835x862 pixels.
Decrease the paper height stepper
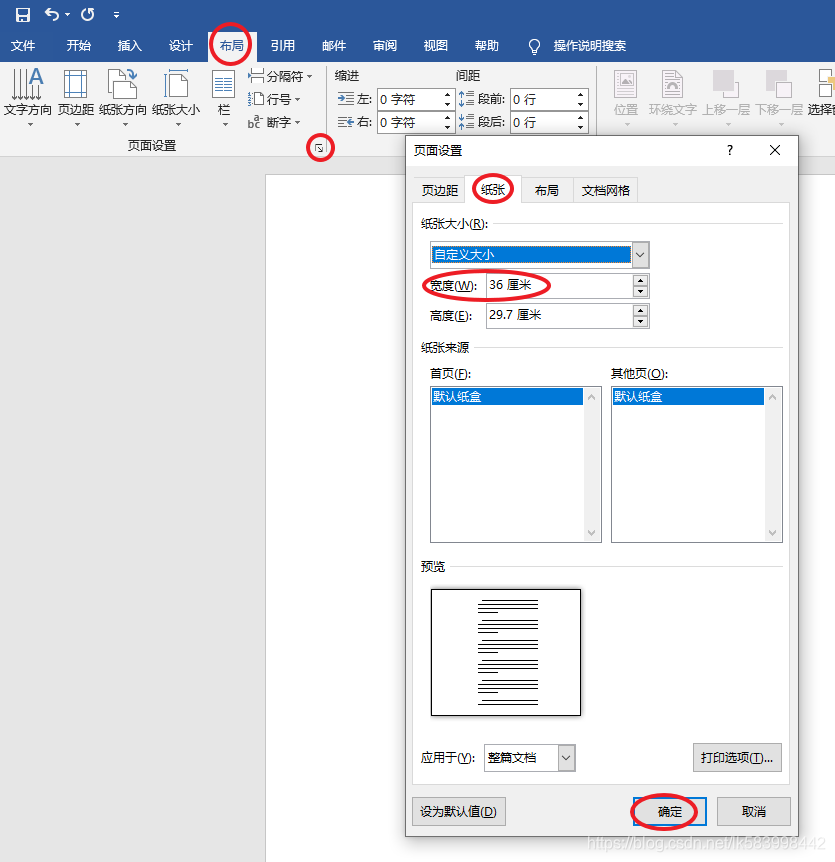[x=640, y=321]
